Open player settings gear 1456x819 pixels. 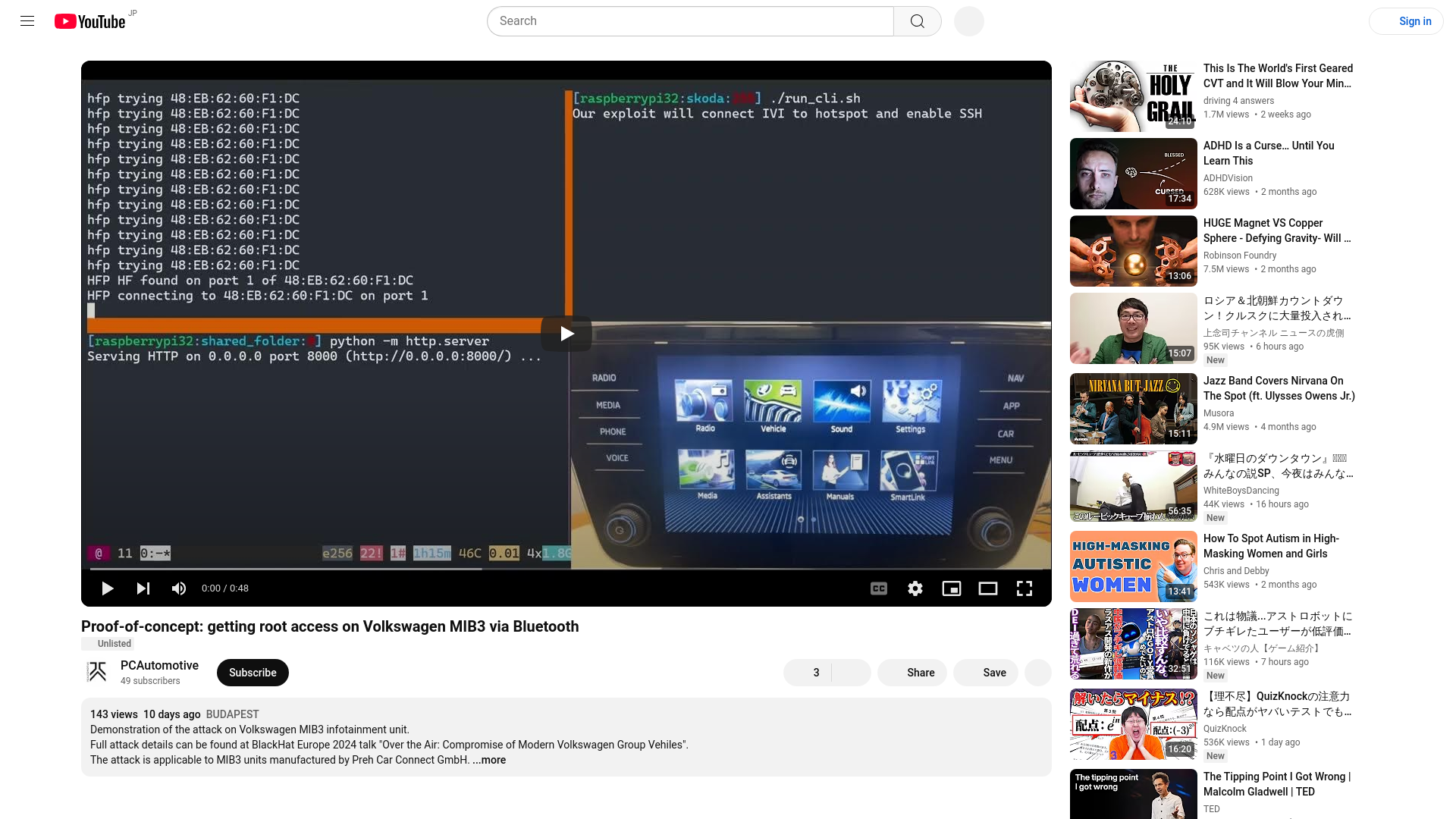pyautogui.click(x=915, y=588)
